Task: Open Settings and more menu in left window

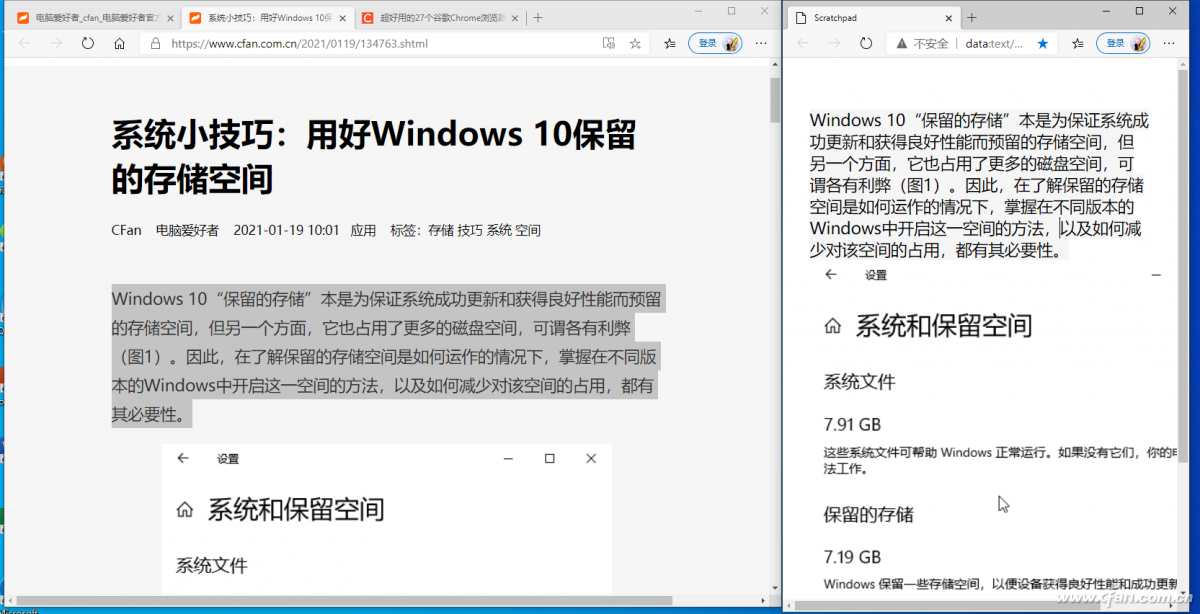Action: pos(762,44)
